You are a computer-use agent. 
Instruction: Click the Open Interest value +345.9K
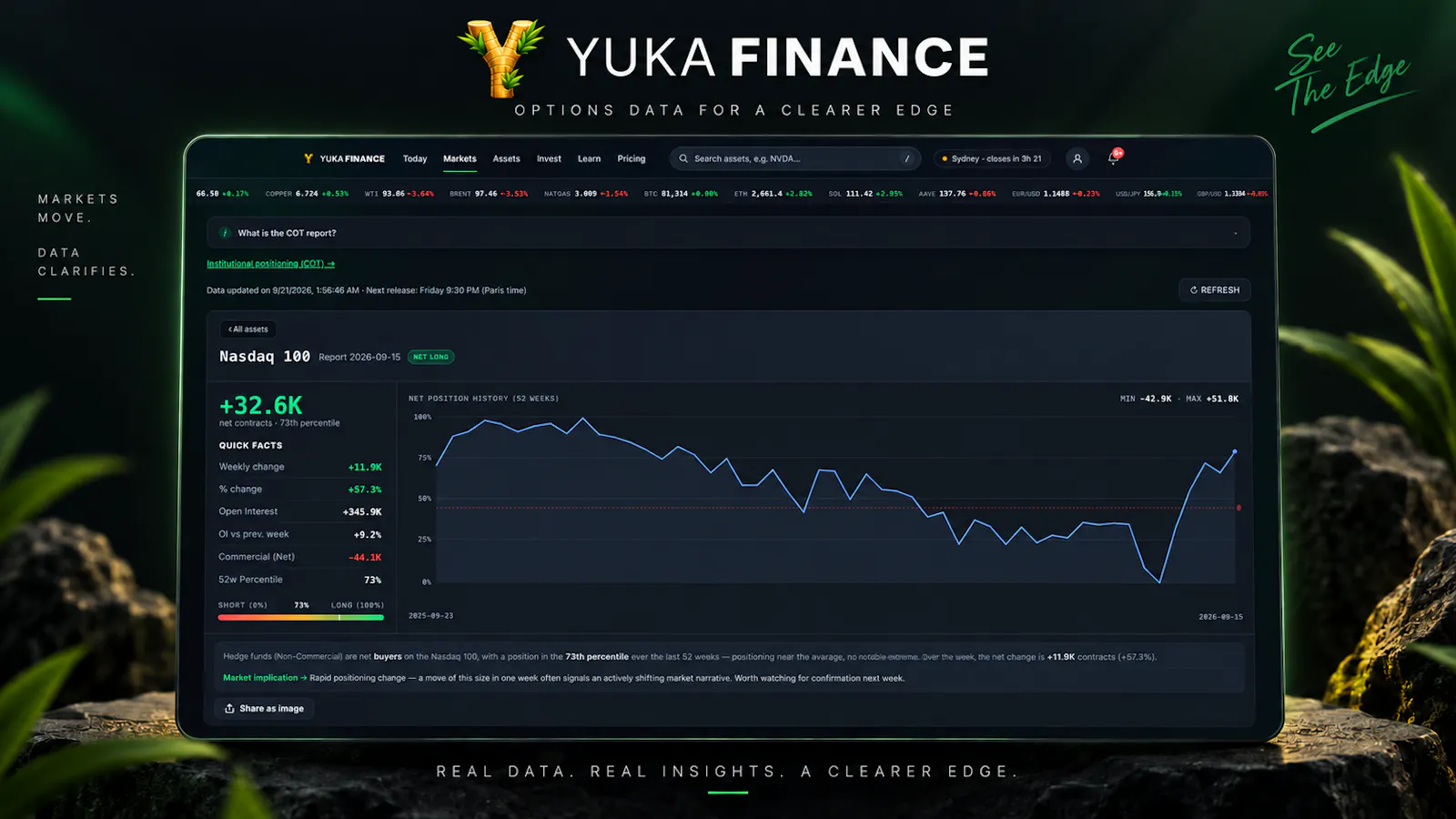362,512
